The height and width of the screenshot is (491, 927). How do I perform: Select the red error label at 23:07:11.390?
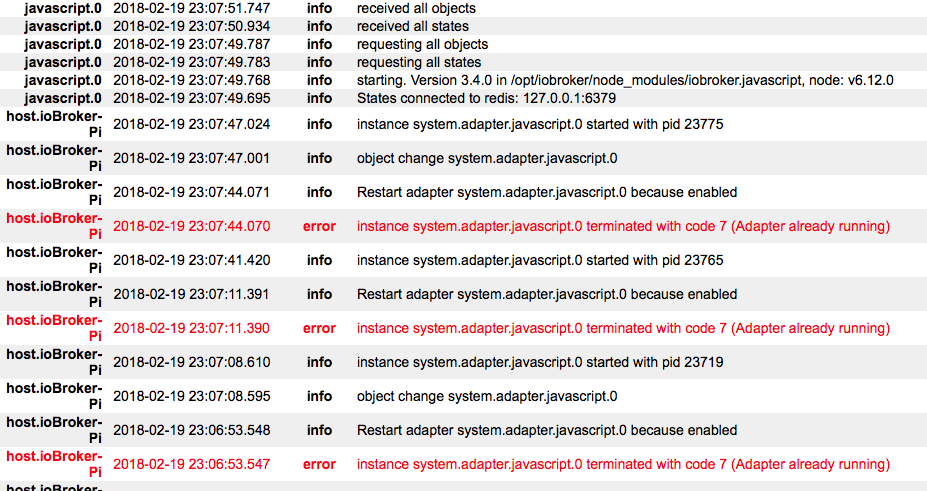pos(319,329)
